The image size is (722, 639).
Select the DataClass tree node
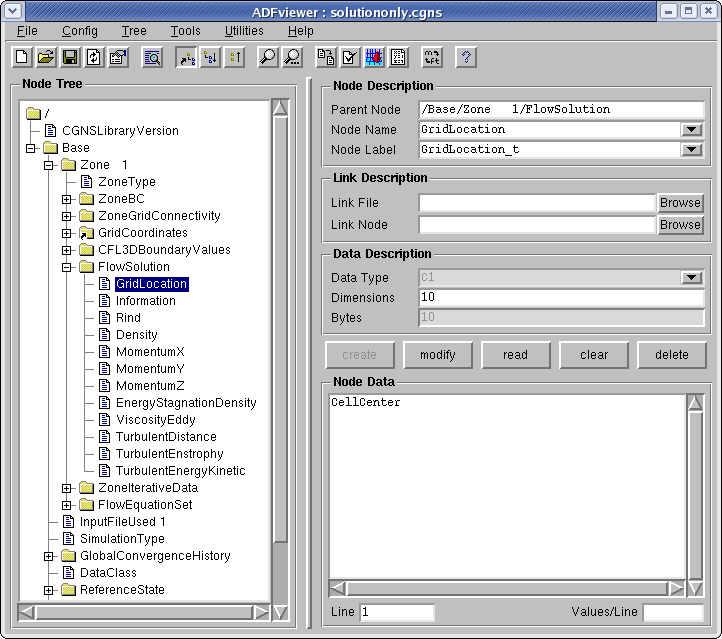[108, 573]
